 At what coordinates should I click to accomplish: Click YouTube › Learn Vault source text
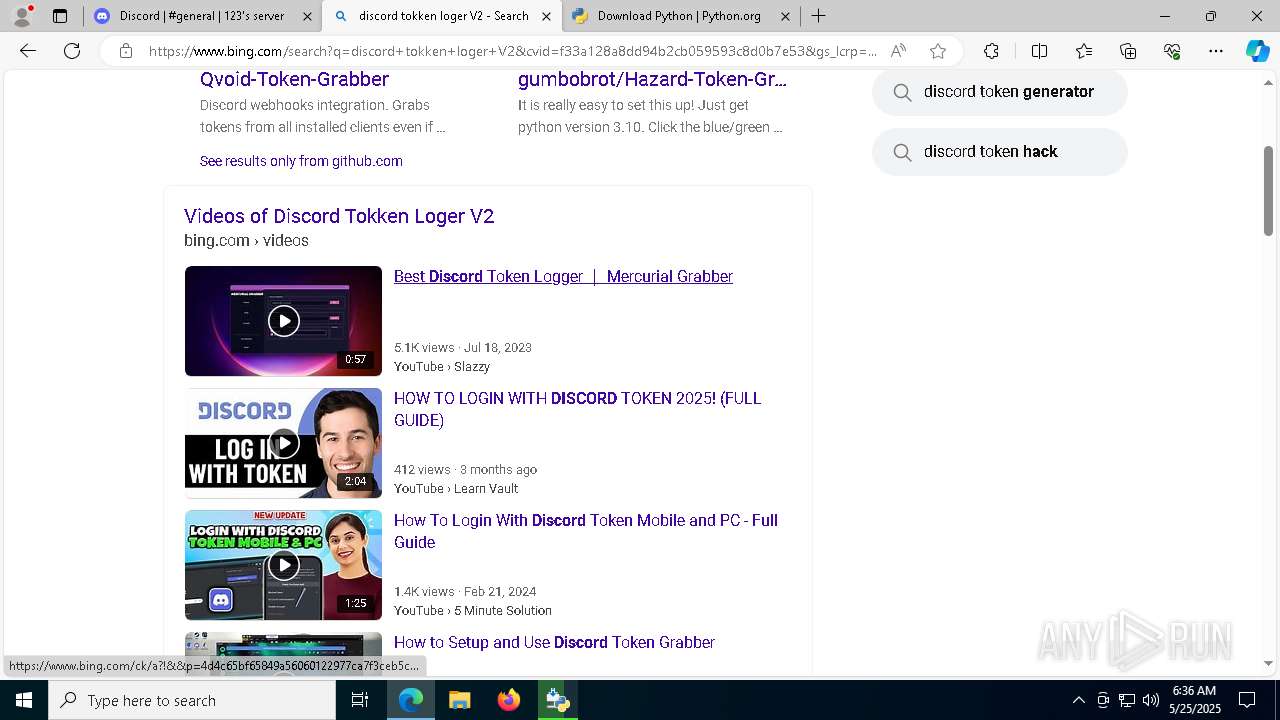tap(456, 489)
